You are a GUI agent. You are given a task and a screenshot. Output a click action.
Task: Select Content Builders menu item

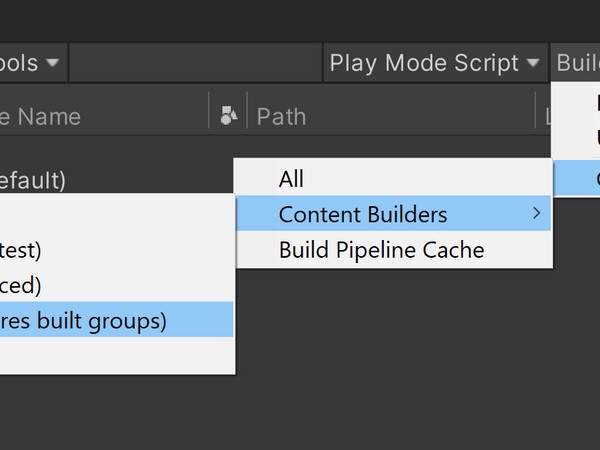363,214
